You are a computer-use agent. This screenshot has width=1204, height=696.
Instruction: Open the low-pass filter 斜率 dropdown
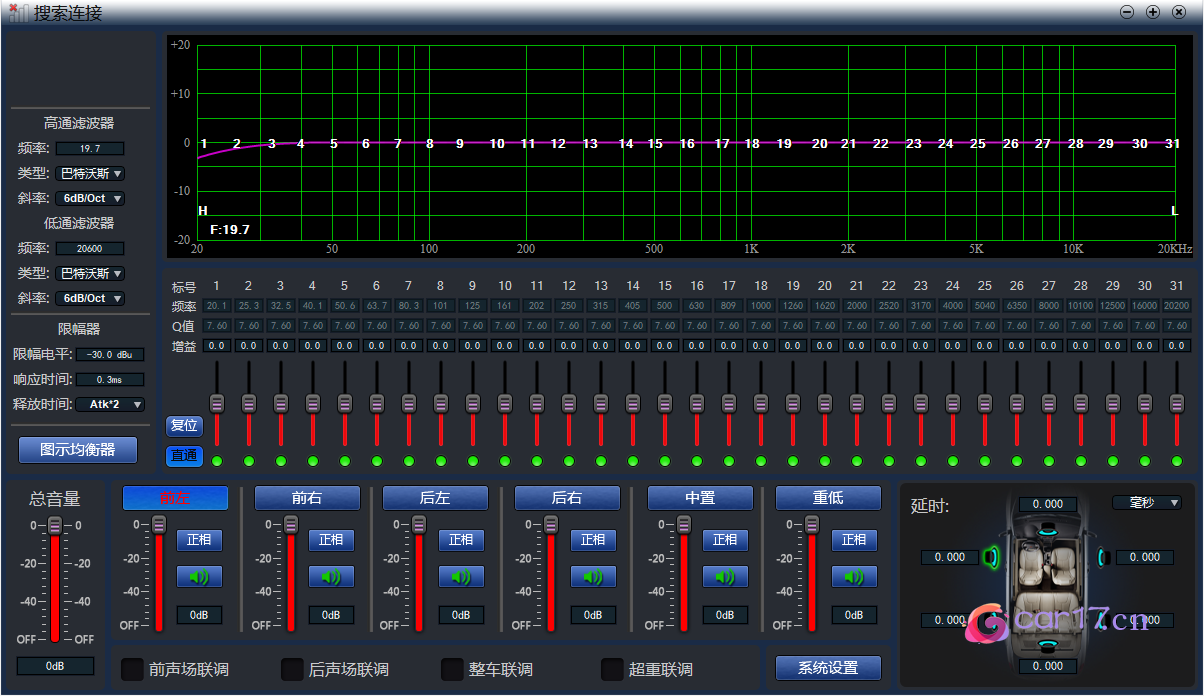(x=90, y=298)
